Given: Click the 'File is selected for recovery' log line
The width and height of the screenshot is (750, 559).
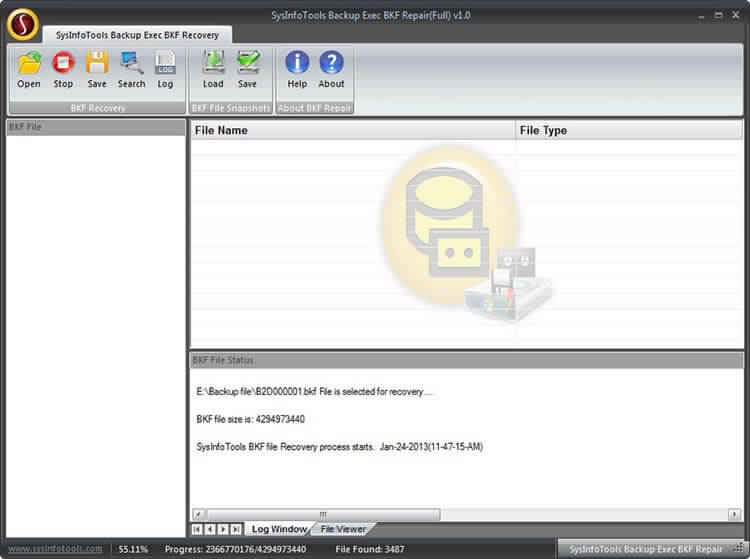Looking at the screenshot, I should pos(314,392).
